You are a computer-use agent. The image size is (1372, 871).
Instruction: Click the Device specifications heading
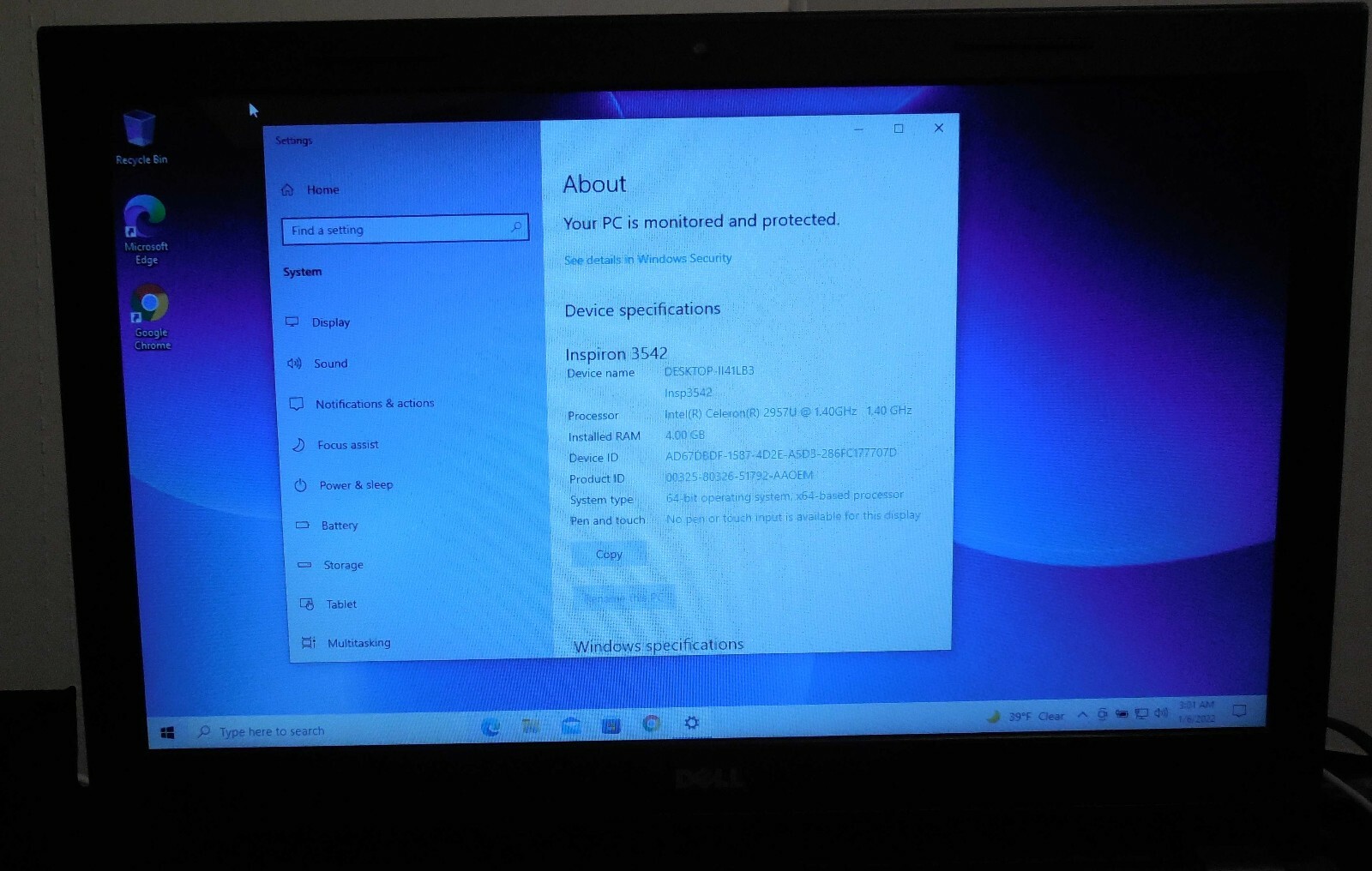tap(642, 309)
